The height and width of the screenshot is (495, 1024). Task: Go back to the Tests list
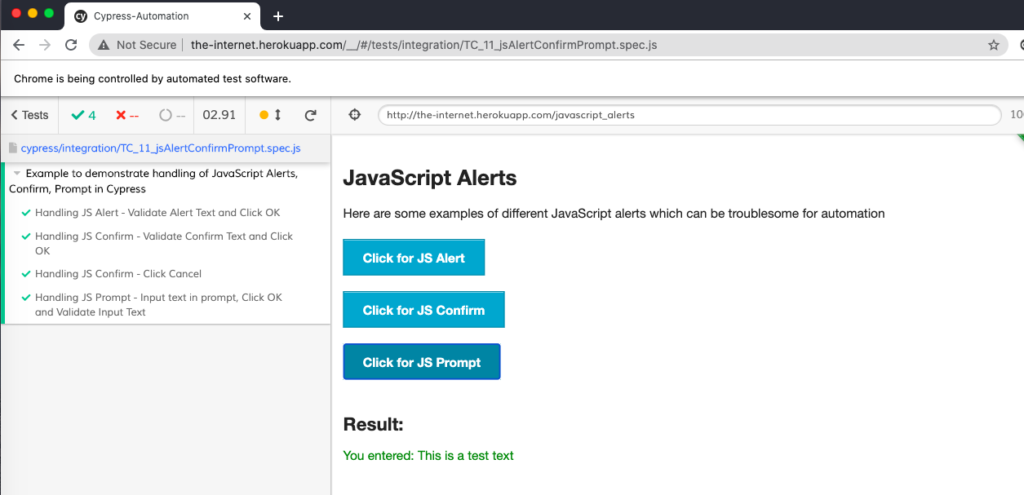(29, 115)
